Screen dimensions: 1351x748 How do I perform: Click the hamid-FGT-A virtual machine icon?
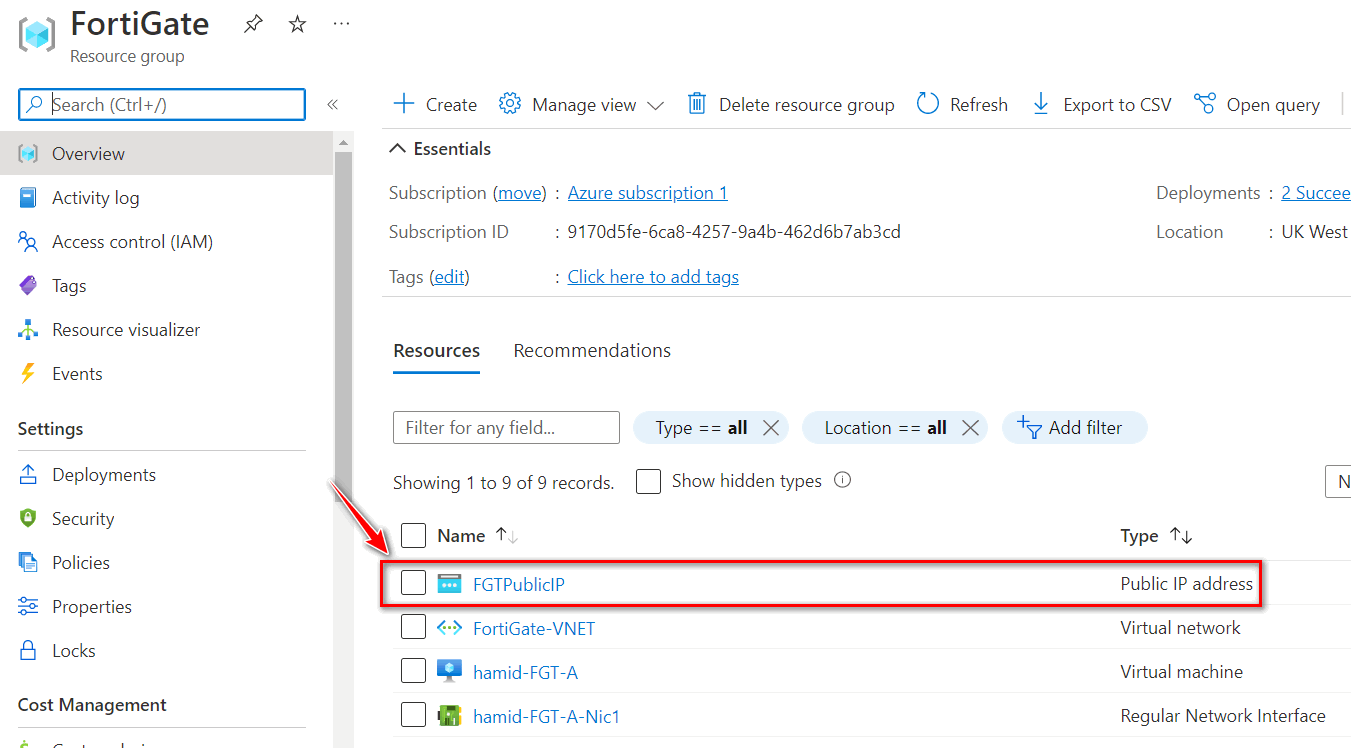pyautogui.click(x=449, y=672)
